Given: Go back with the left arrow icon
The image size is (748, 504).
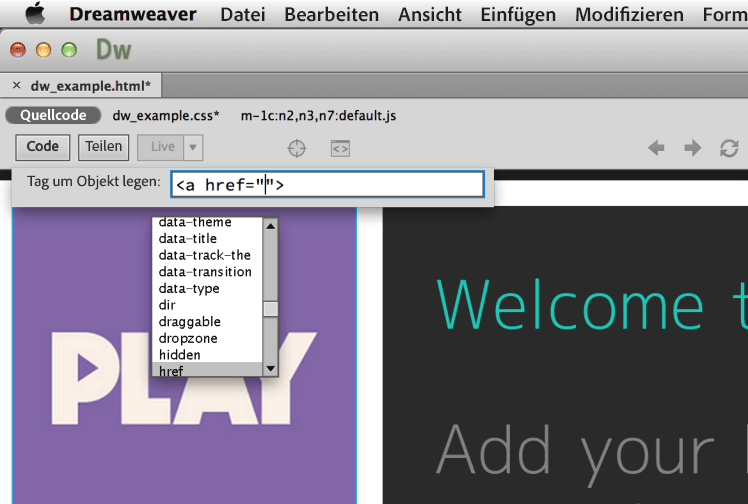Looking at the screenshot, I should (656, 148).
